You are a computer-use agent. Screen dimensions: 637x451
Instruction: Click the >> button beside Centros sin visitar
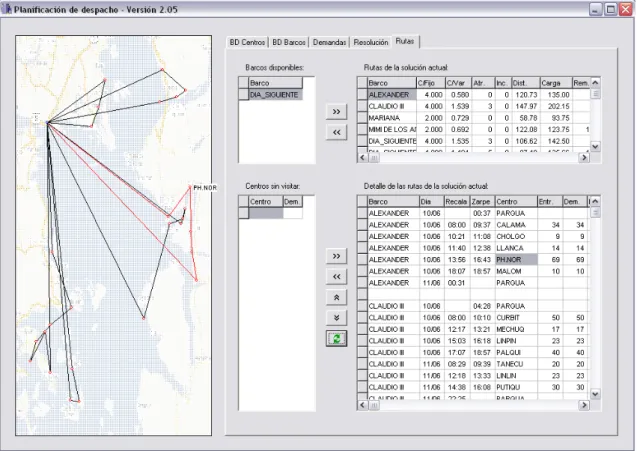(x=336, y=256)
